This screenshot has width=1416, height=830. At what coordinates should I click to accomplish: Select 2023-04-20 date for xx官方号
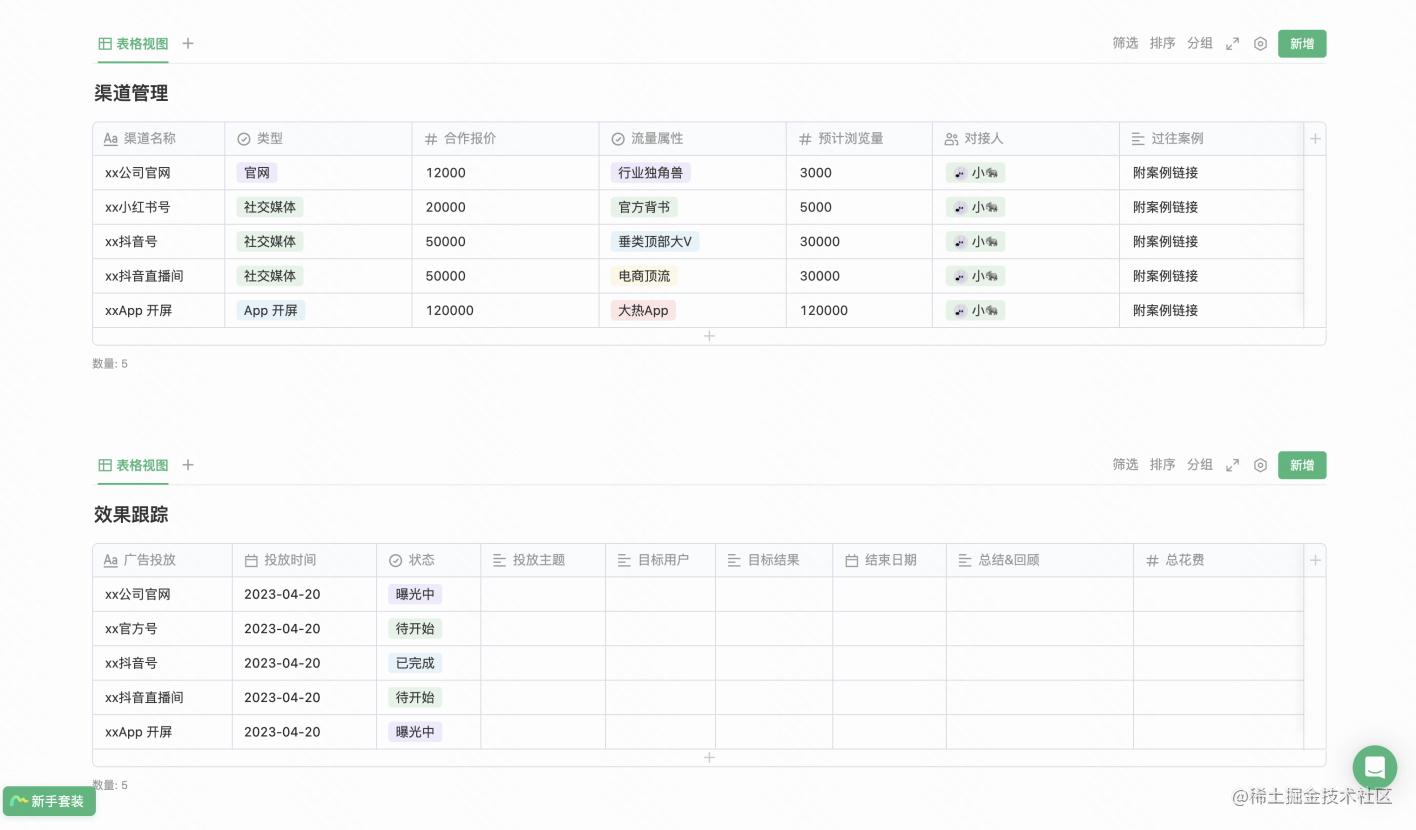click(x=304, y=629)
